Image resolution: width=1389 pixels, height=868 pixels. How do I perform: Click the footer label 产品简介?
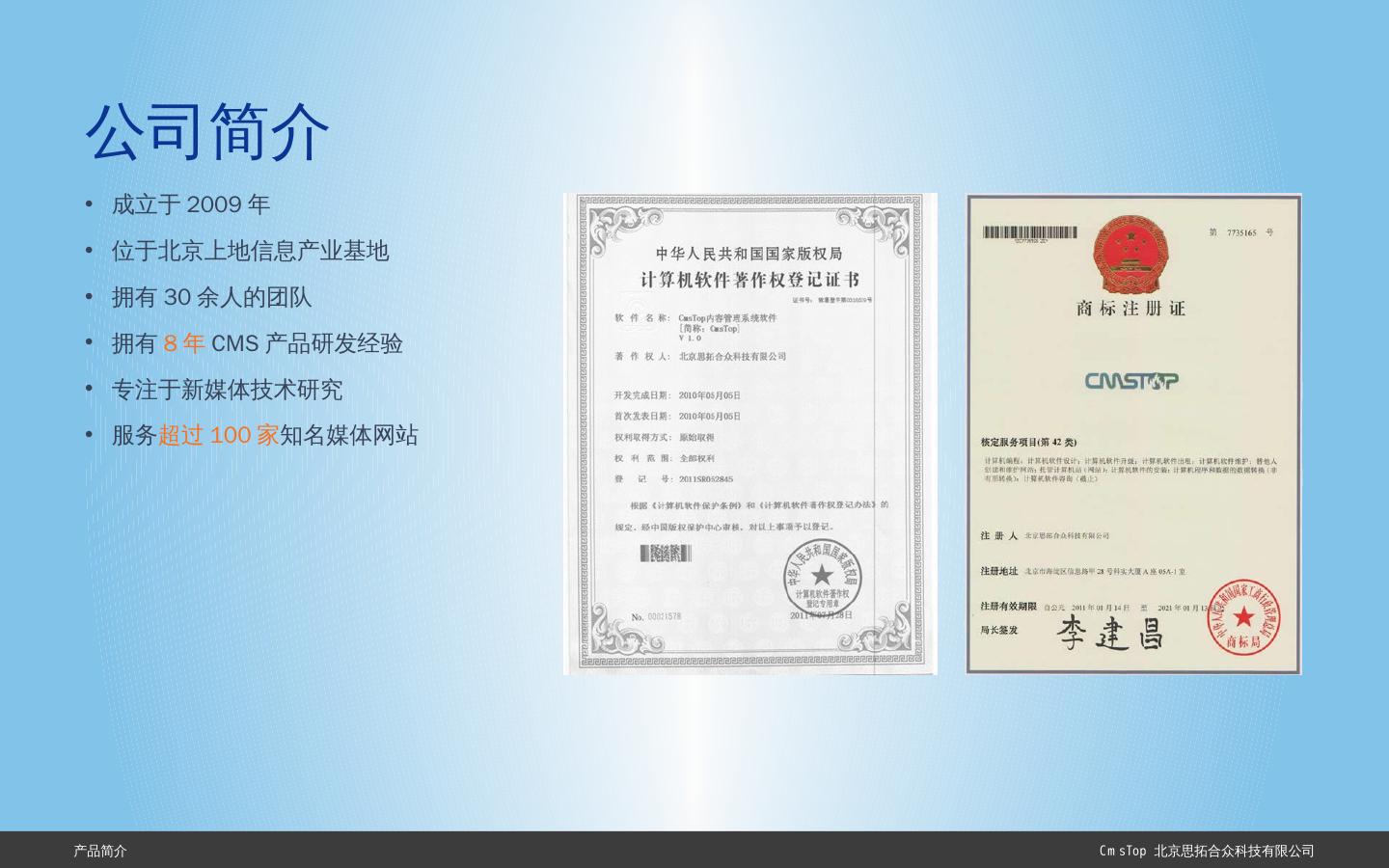(100, 851)
